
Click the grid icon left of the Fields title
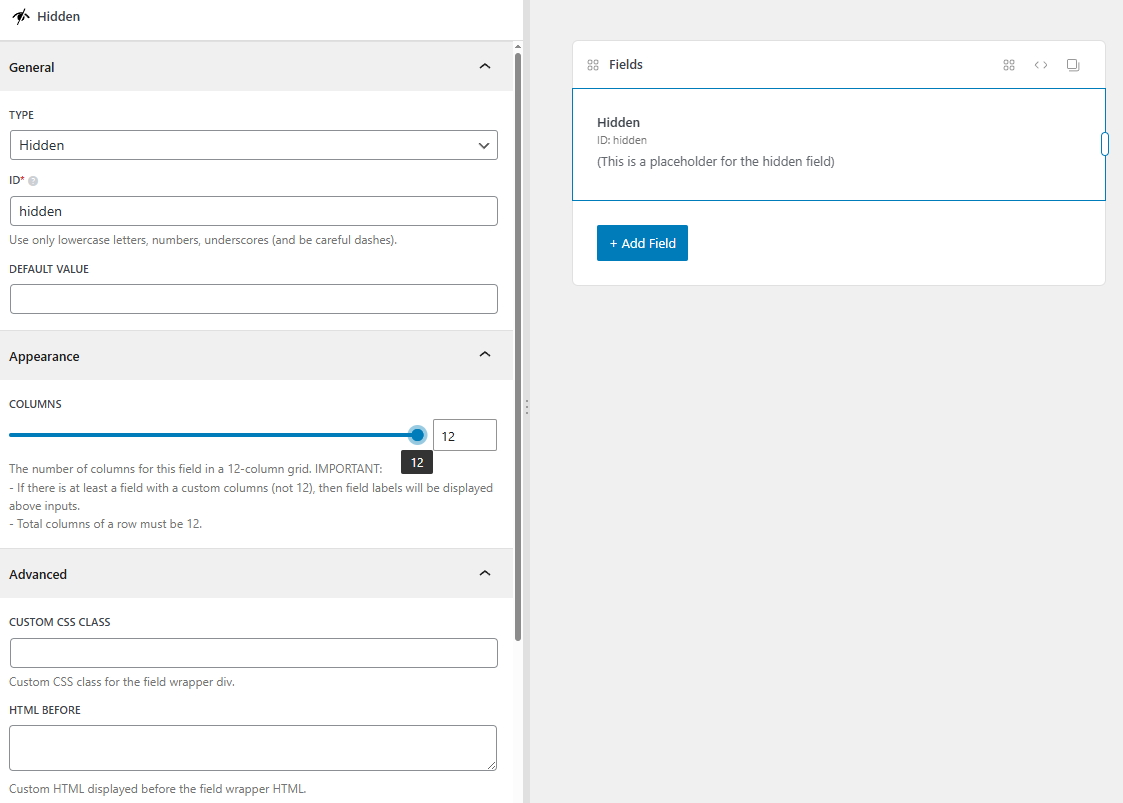click(x=593, y=65)
